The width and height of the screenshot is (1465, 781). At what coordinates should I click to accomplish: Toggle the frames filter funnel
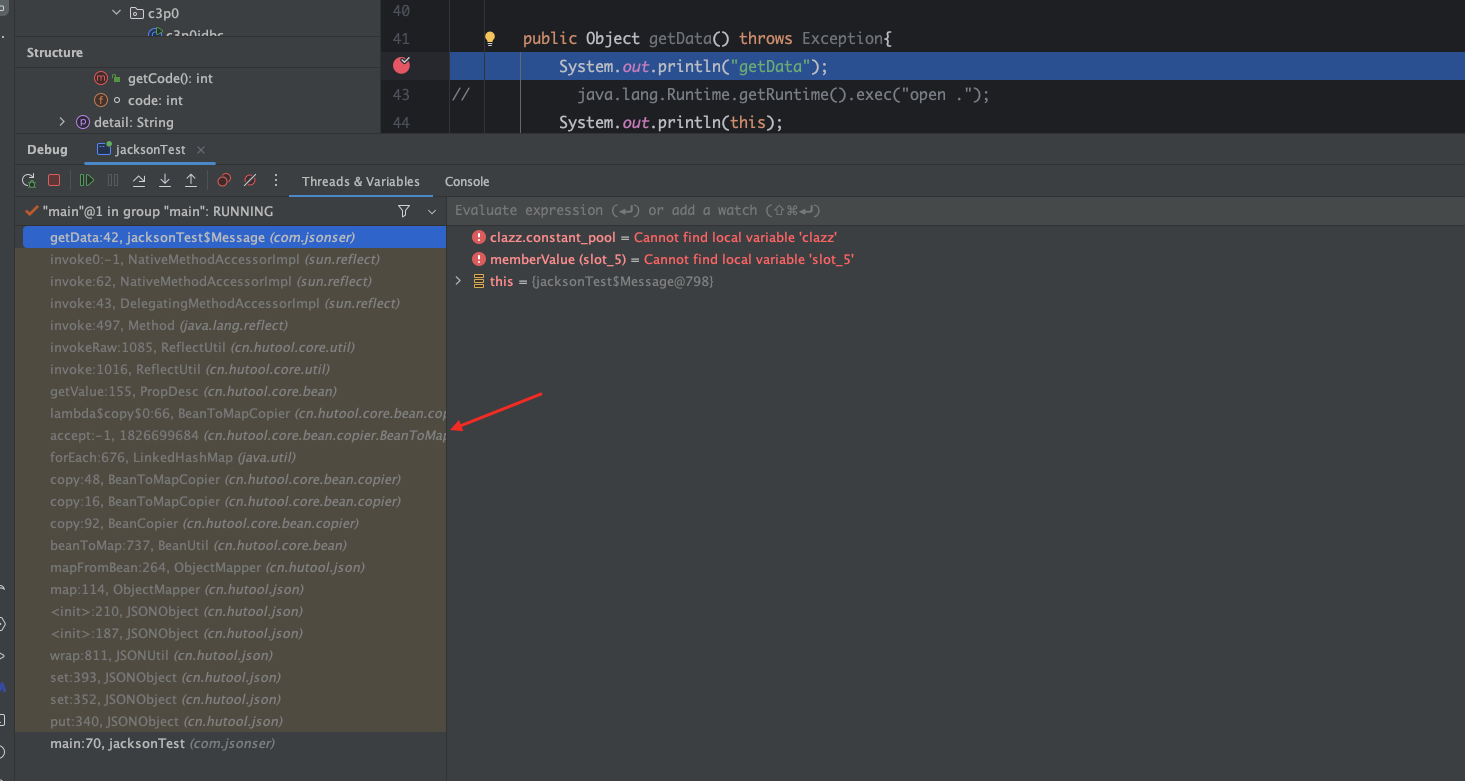(404, 211)
